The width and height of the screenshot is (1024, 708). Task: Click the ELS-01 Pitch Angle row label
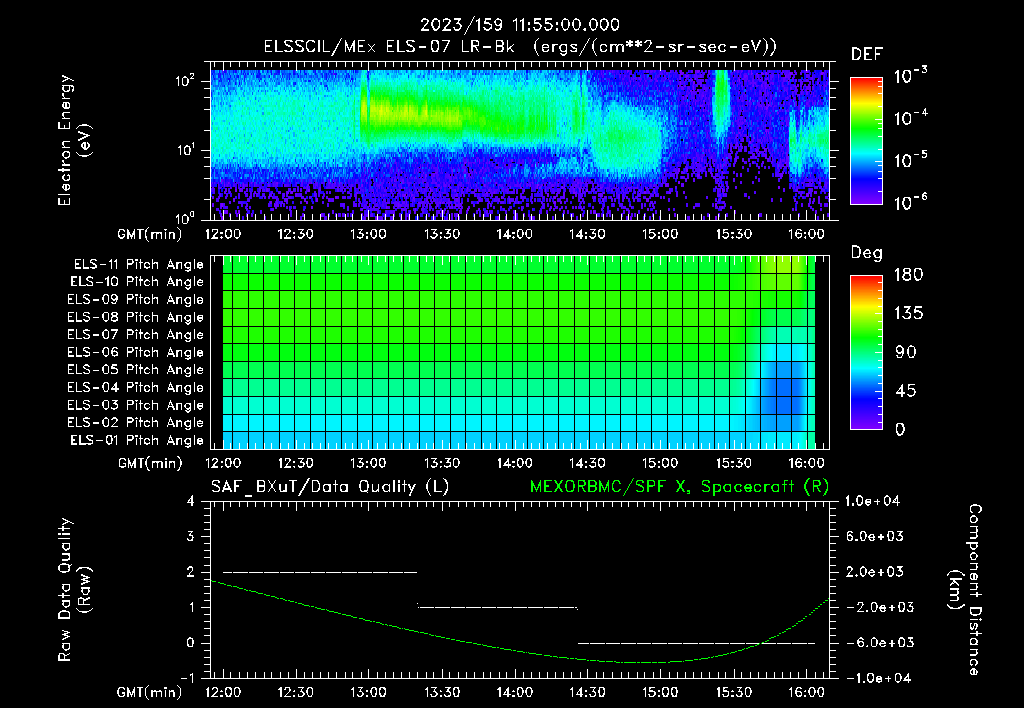[137, 440]
